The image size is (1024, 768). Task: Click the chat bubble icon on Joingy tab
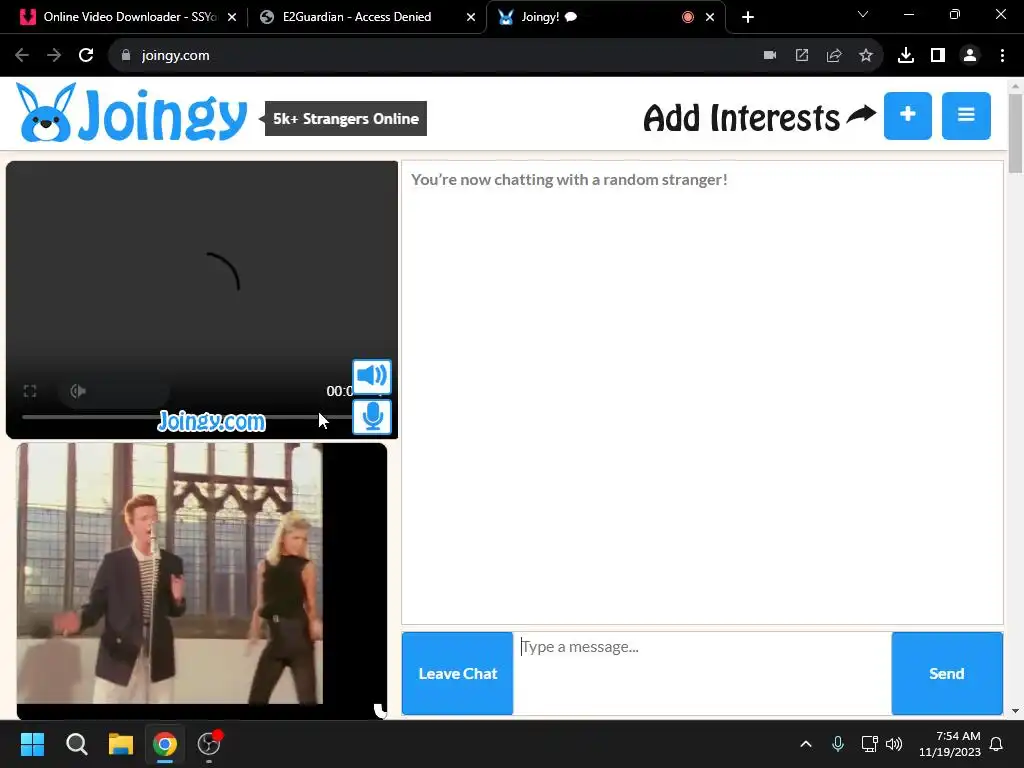(x=571, y=17)
